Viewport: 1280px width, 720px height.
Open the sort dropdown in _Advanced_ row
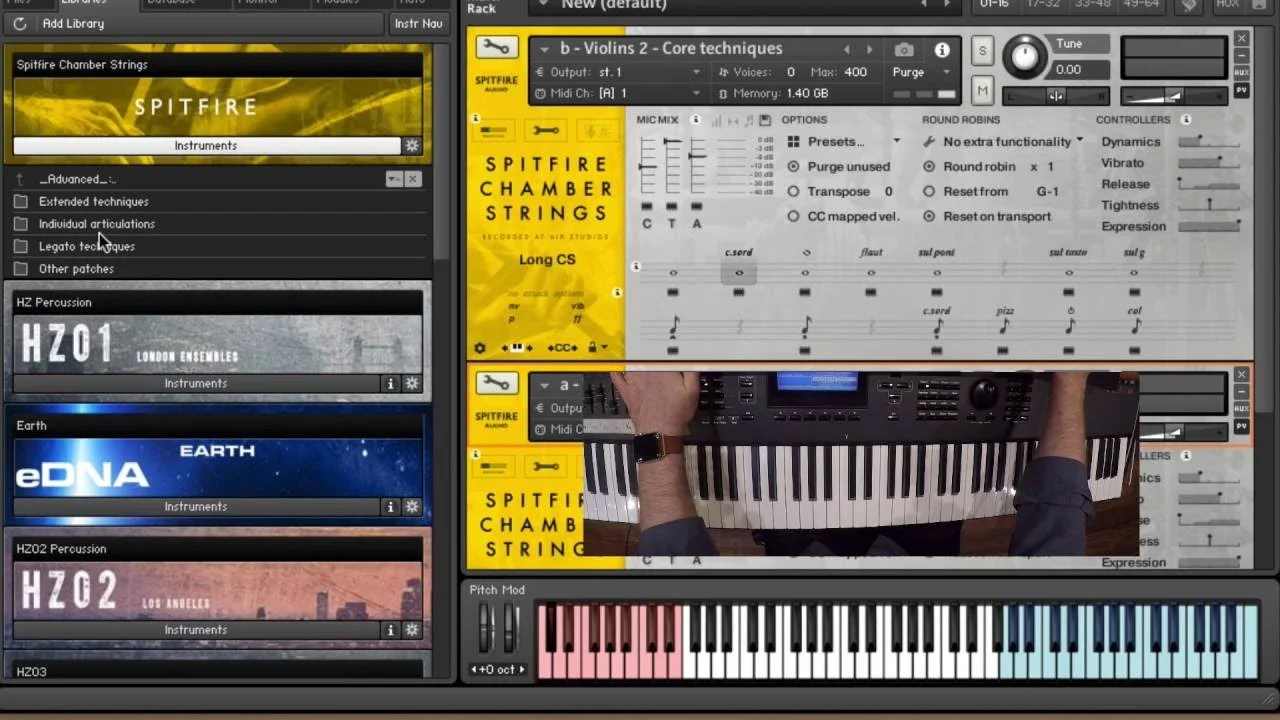click(394, 179)
